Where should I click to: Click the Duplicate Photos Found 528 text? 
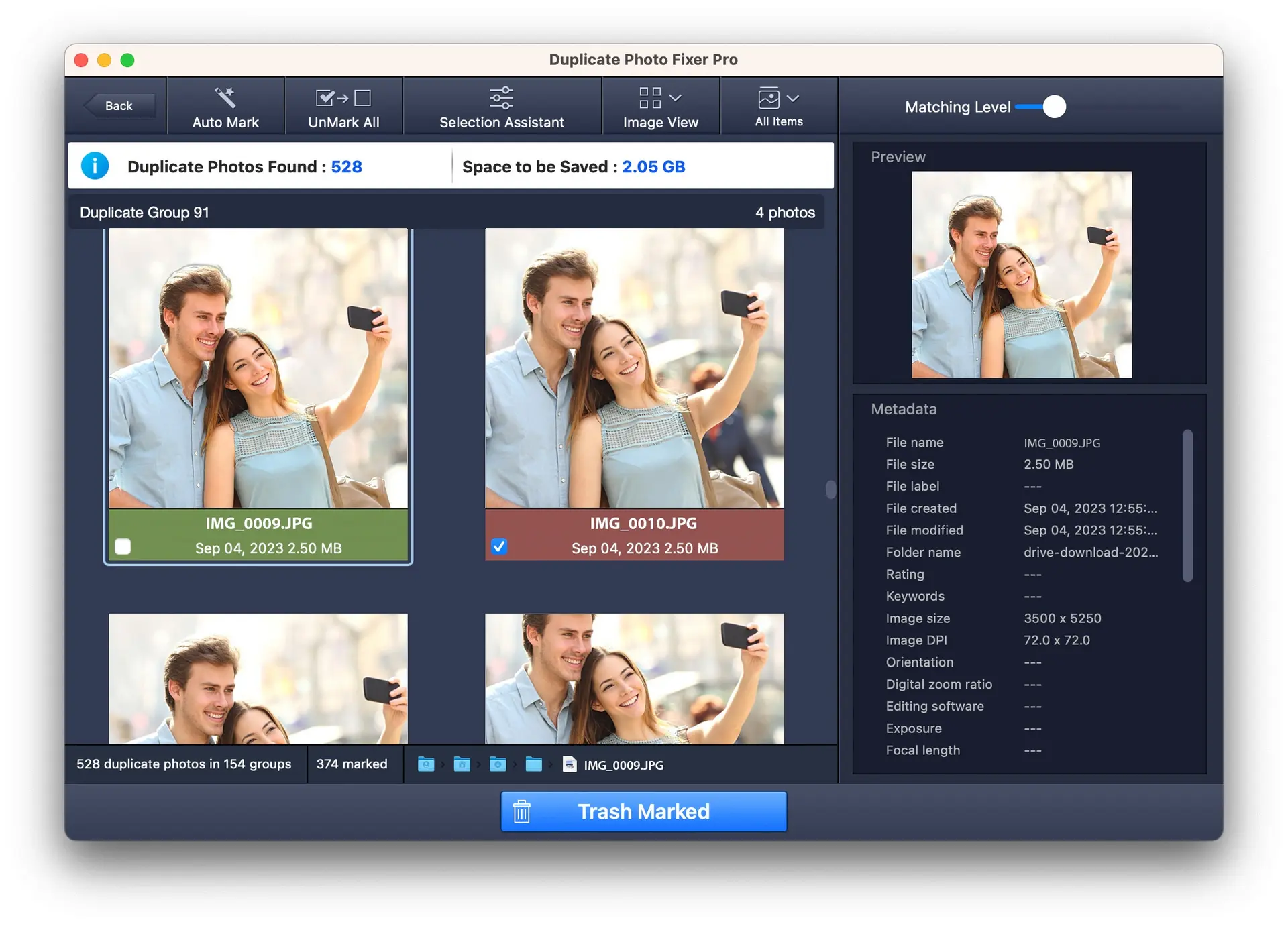pos(245,166)
